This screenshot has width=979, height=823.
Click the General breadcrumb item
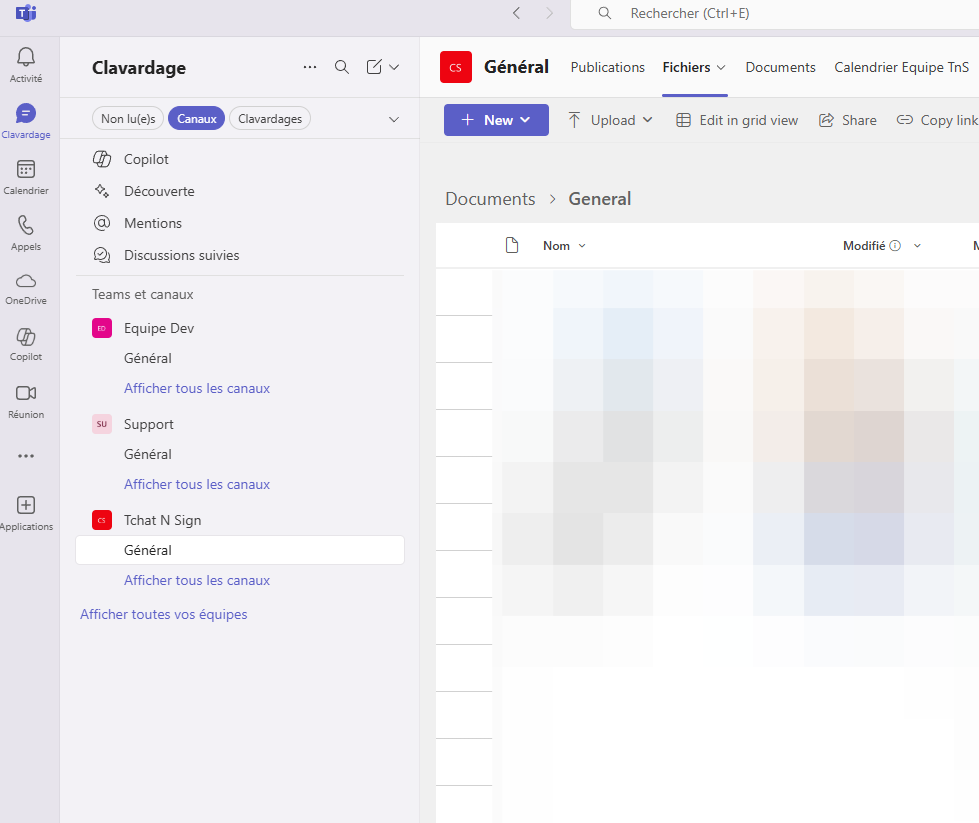(599, 199)
